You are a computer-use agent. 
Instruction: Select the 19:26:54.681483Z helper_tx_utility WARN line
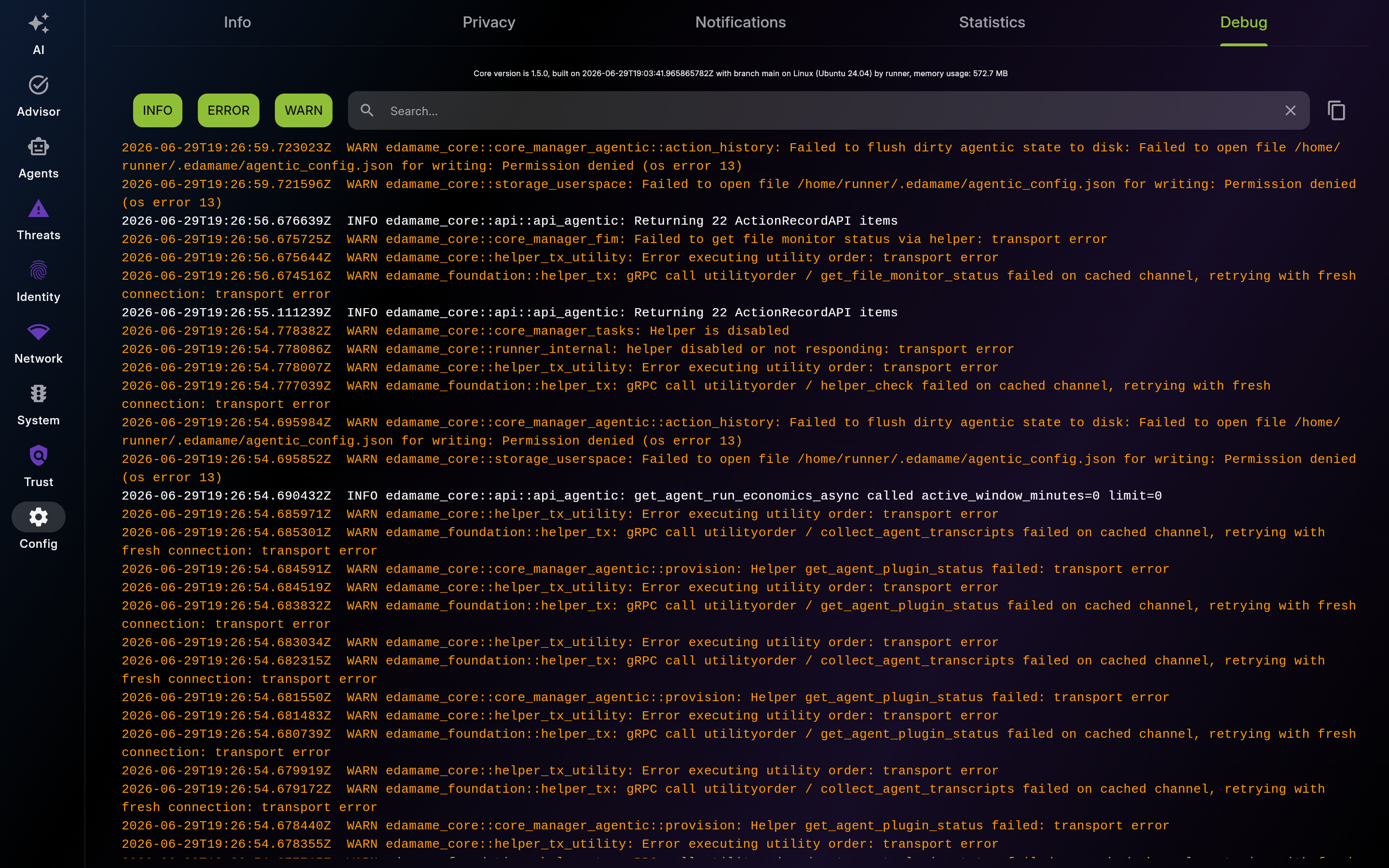click(x=560, y=716)
